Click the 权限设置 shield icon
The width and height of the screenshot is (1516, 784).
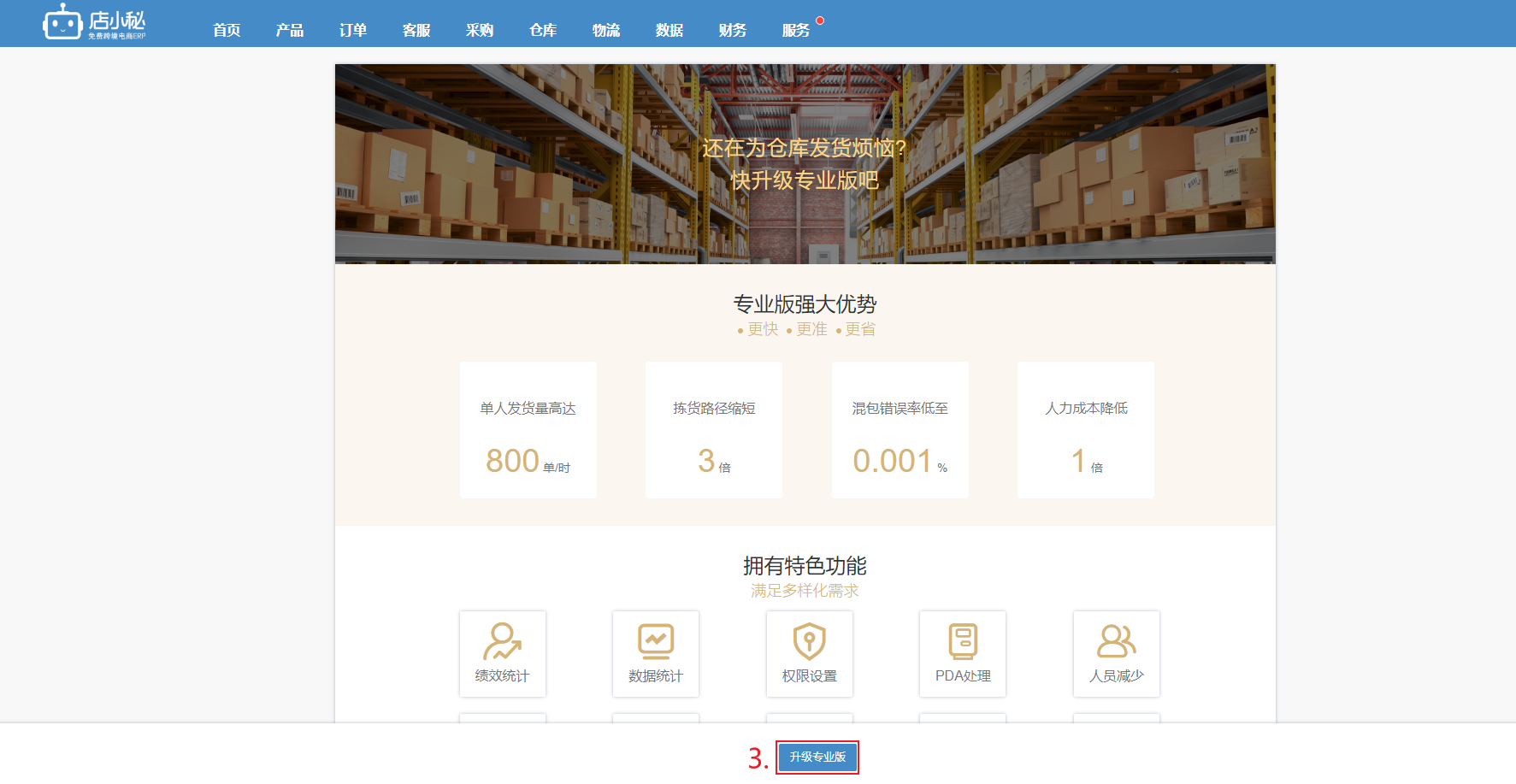pyautogui.click(x=810, y=641)
